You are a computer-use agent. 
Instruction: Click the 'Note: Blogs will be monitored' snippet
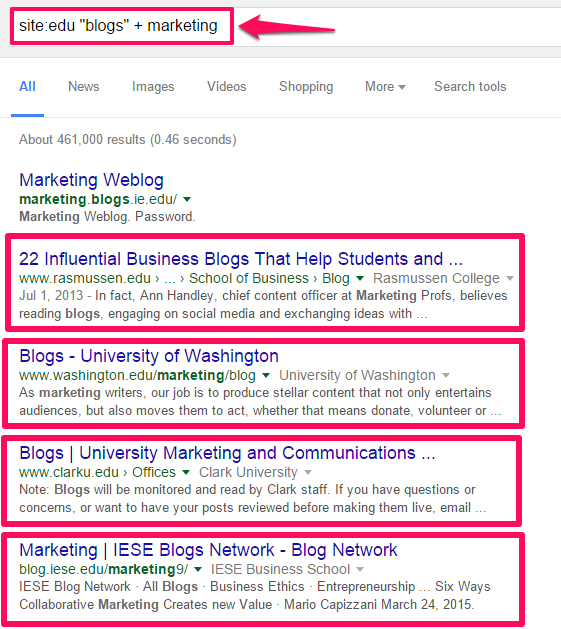point(253,499)
